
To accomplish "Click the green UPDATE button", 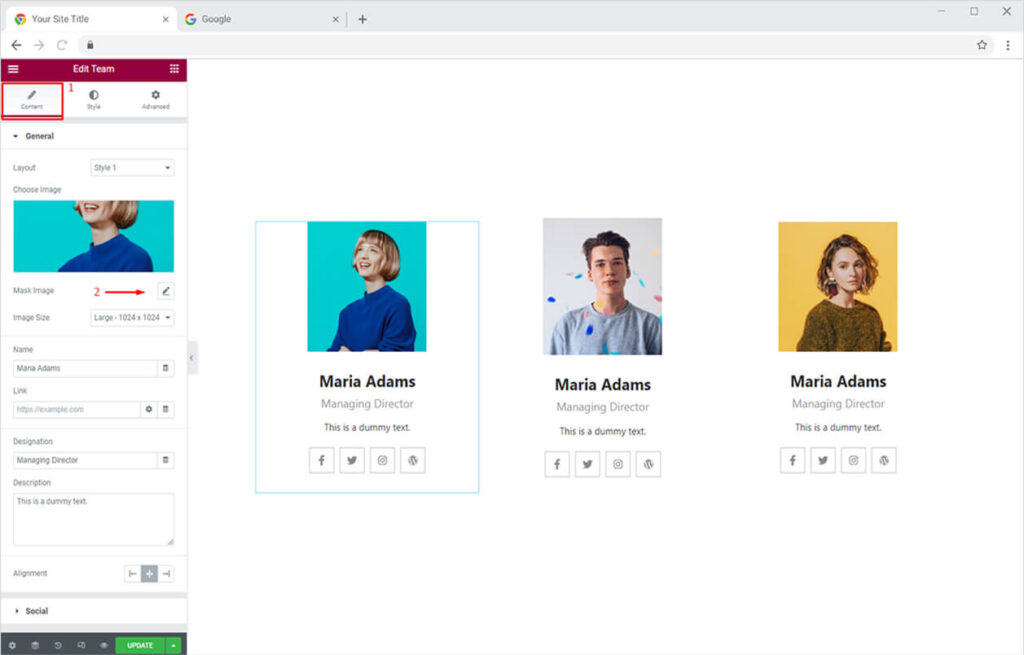I will 140,645.
